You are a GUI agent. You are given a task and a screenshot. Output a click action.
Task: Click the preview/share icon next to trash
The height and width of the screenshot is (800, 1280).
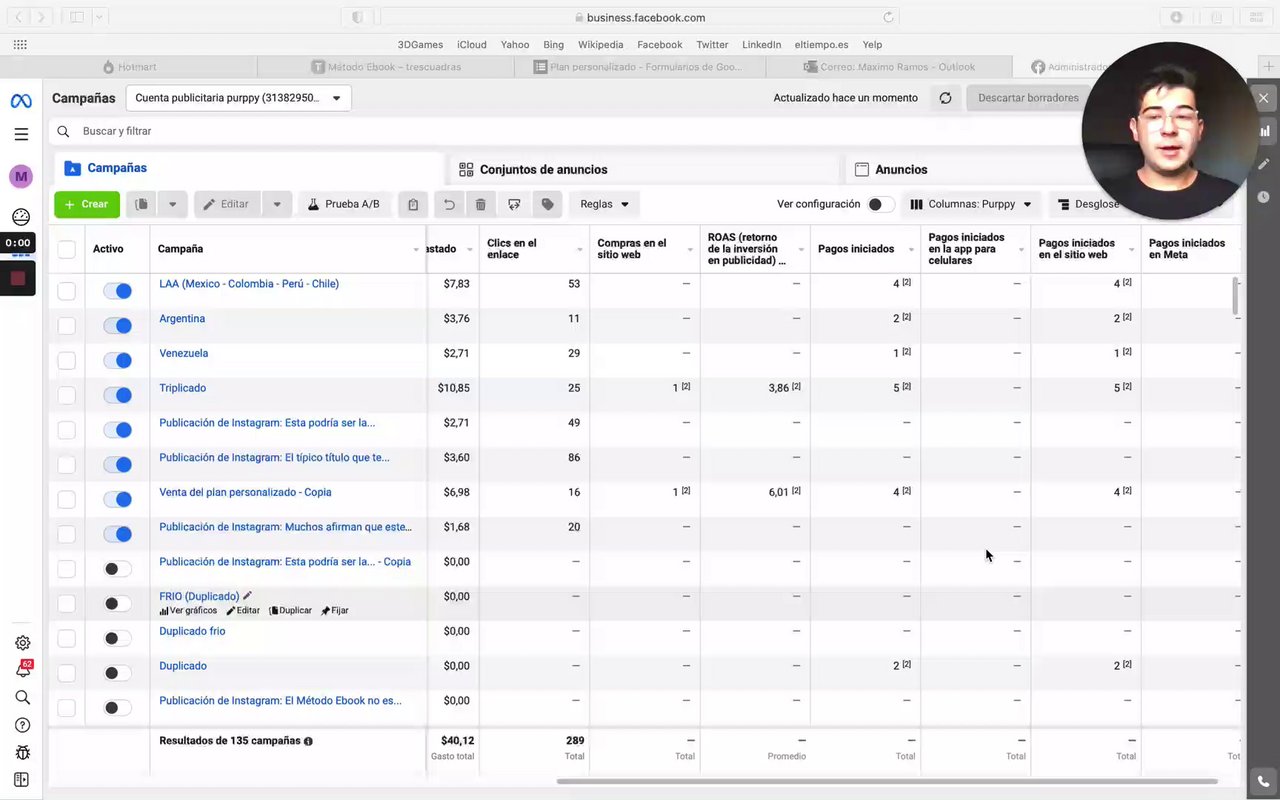(x=514, y=204)
